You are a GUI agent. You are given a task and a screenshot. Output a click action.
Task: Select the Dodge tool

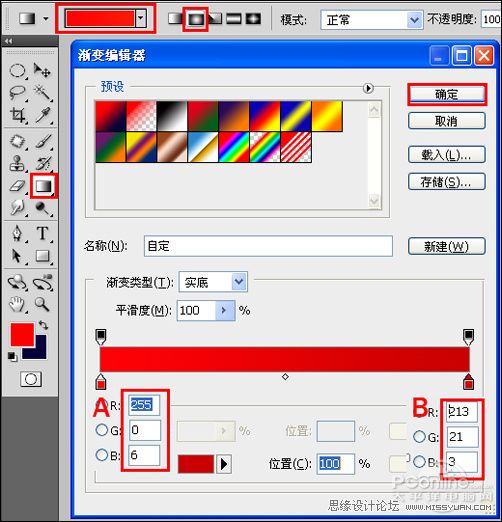pyautogui.click(x=43, y=208)
